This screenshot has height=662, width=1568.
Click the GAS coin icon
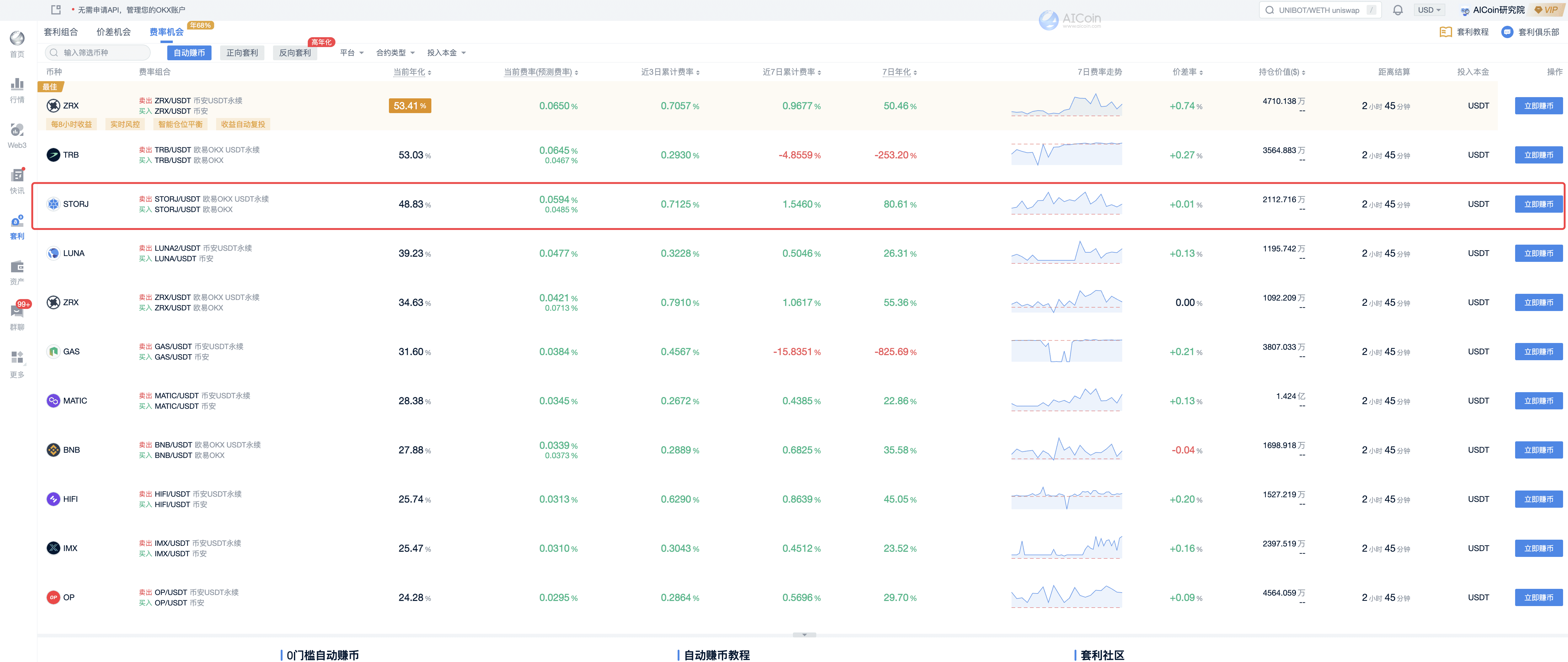pos(53,352)
